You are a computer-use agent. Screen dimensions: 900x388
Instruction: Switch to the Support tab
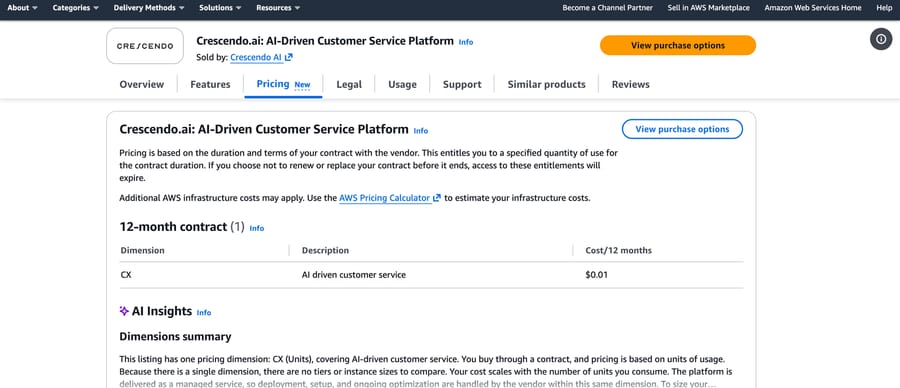tap(462, 84)
